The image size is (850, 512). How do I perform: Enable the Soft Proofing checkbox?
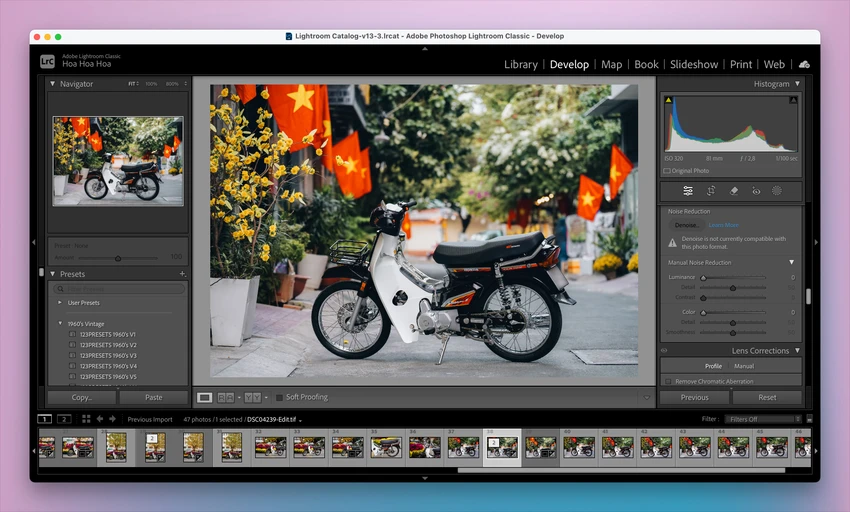pos(279,398)
